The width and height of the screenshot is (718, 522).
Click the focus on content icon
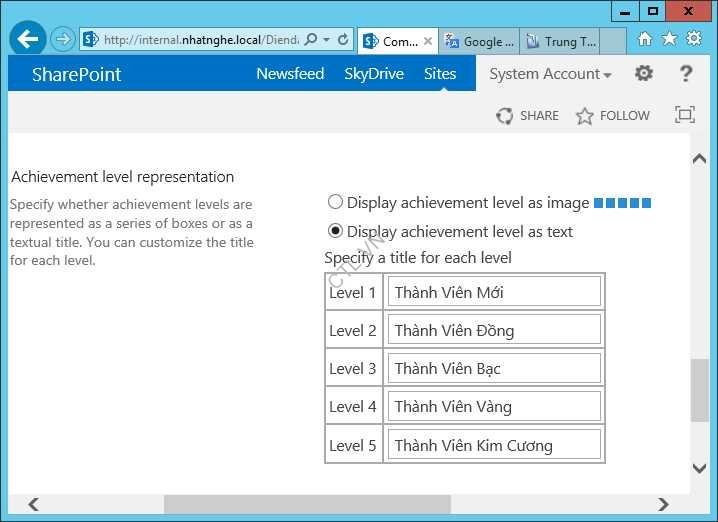coord(685,115)
